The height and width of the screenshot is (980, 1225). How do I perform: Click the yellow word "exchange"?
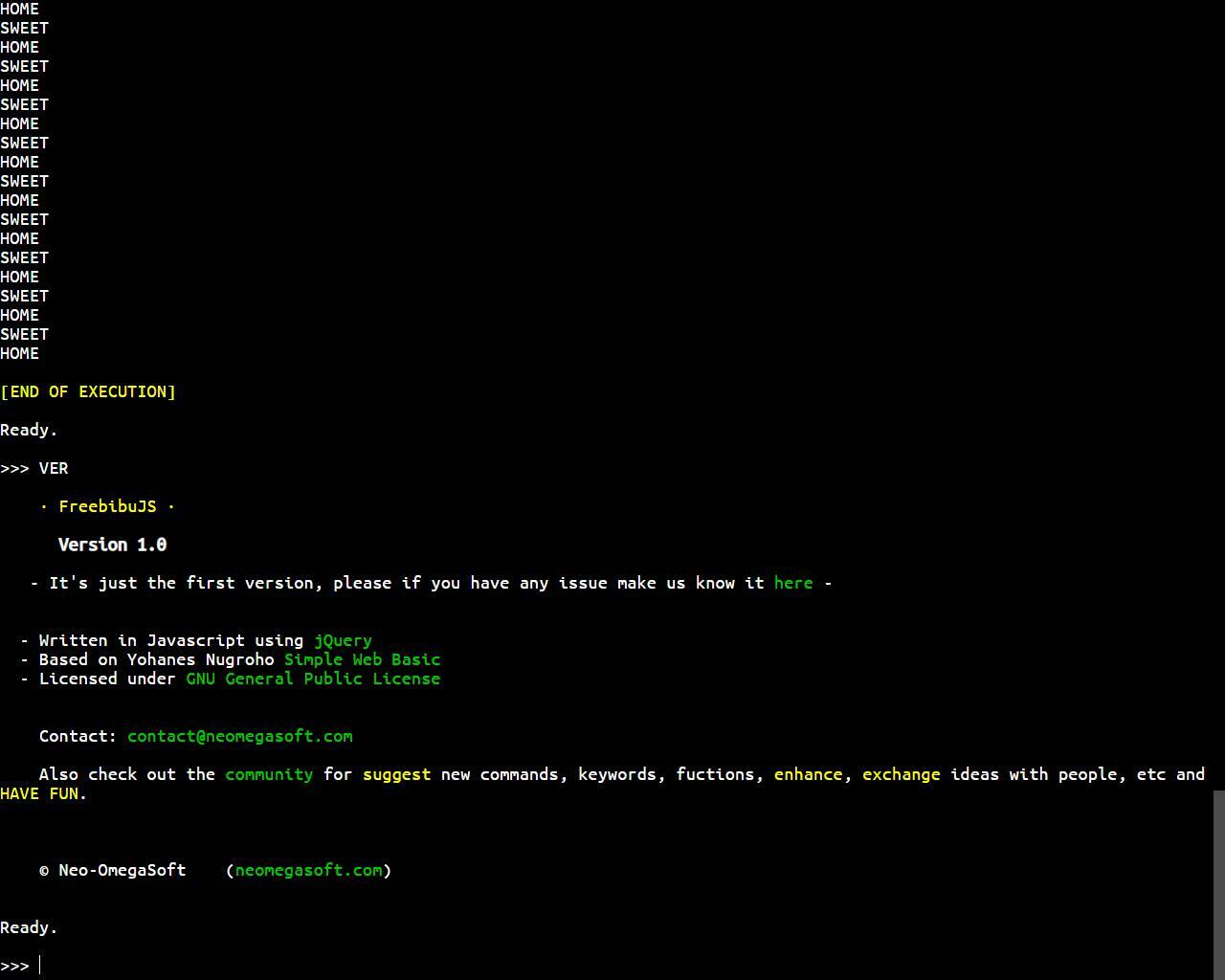pos(901,774)
